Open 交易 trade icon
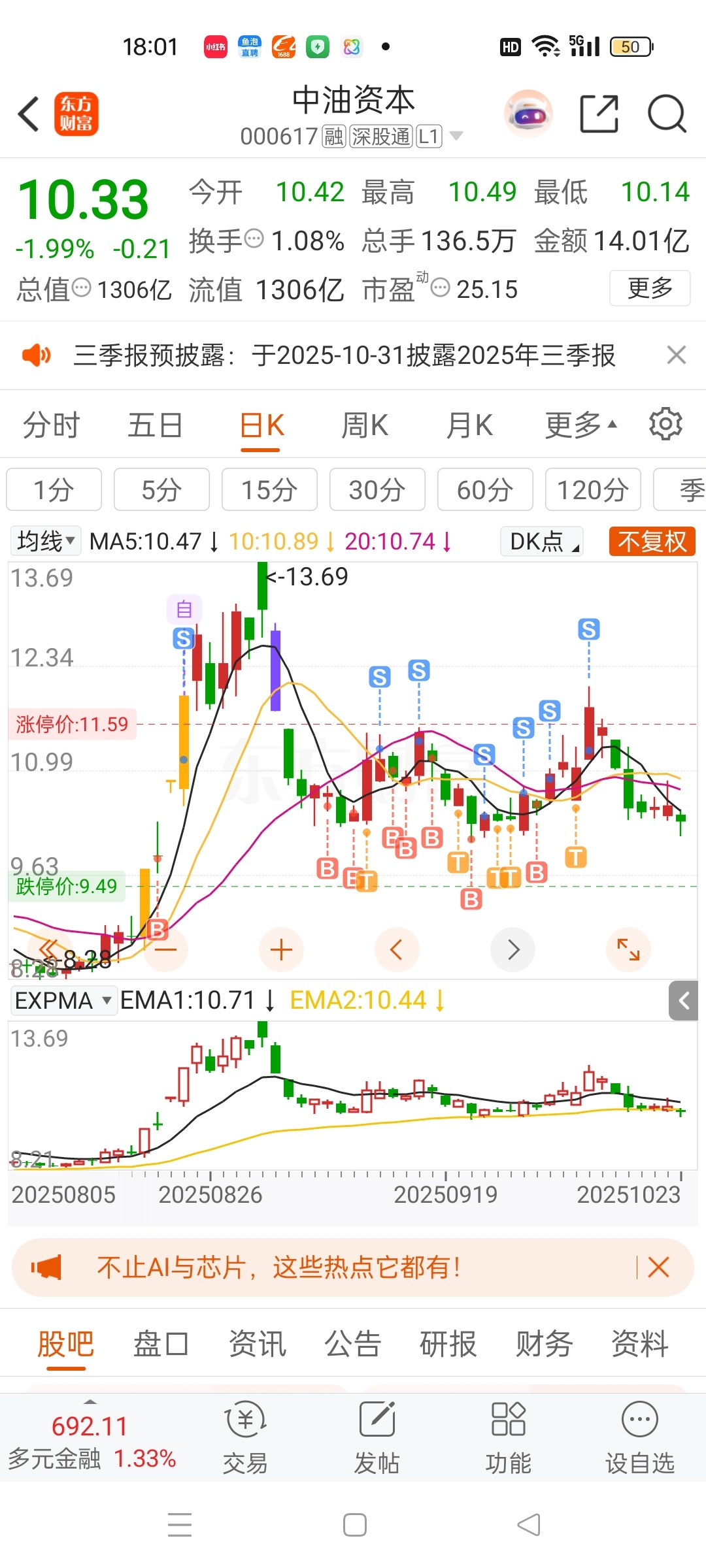This screenshot has height=1568, width=706. tap(245, 1439)
